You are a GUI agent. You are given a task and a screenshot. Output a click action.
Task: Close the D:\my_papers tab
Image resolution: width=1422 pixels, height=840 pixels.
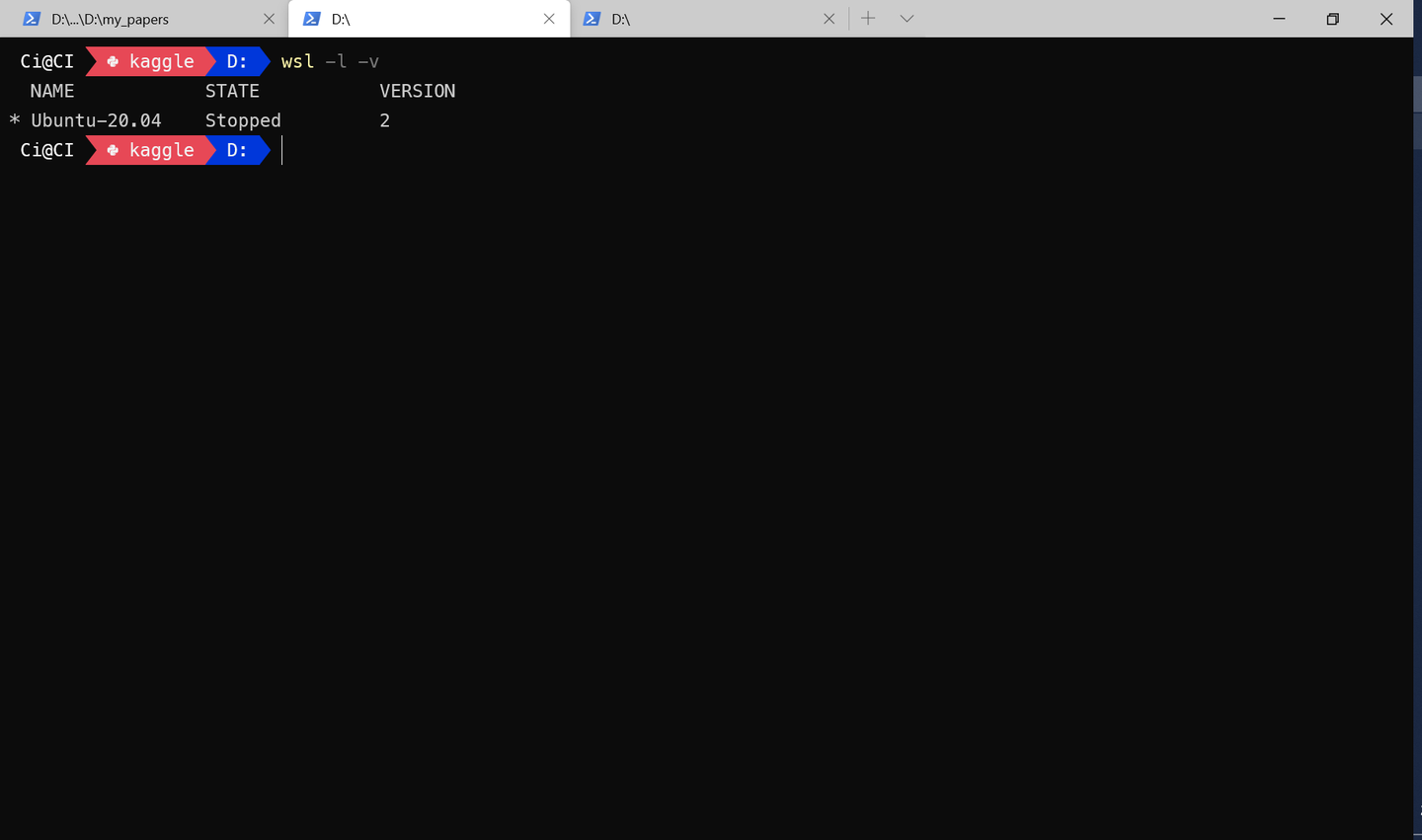269,18
